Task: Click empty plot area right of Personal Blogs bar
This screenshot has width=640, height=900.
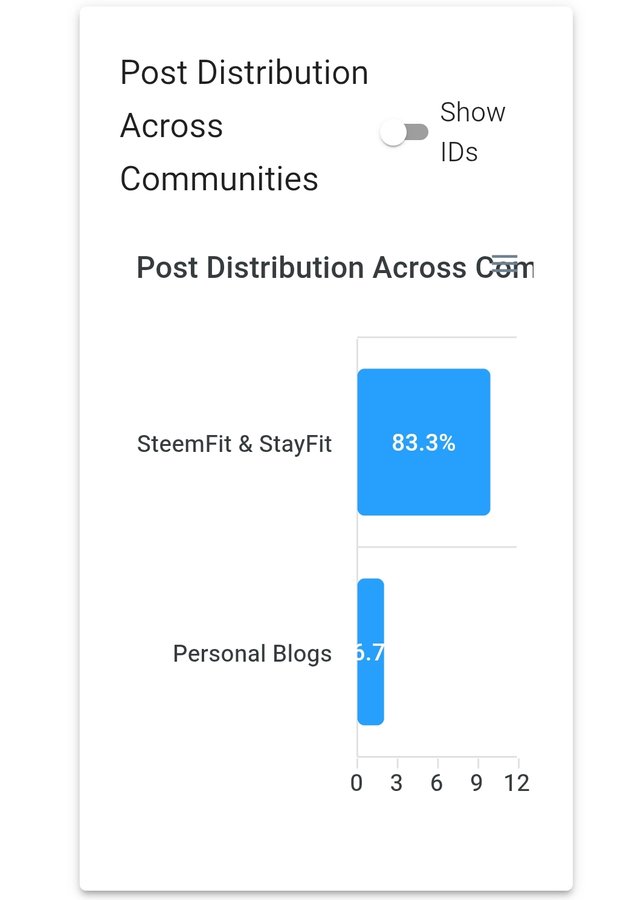Action: pos(451,651)
